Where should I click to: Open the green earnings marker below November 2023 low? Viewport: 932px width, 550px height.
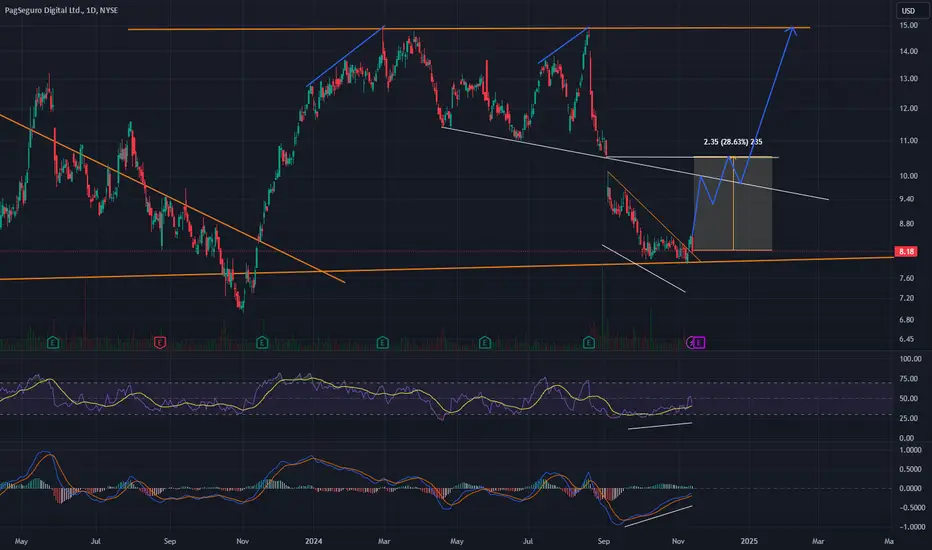262,342
